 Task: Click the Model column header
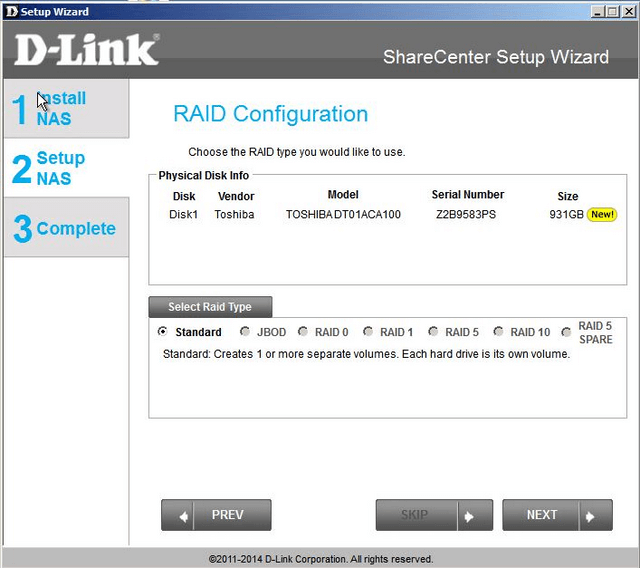(343, 195)
